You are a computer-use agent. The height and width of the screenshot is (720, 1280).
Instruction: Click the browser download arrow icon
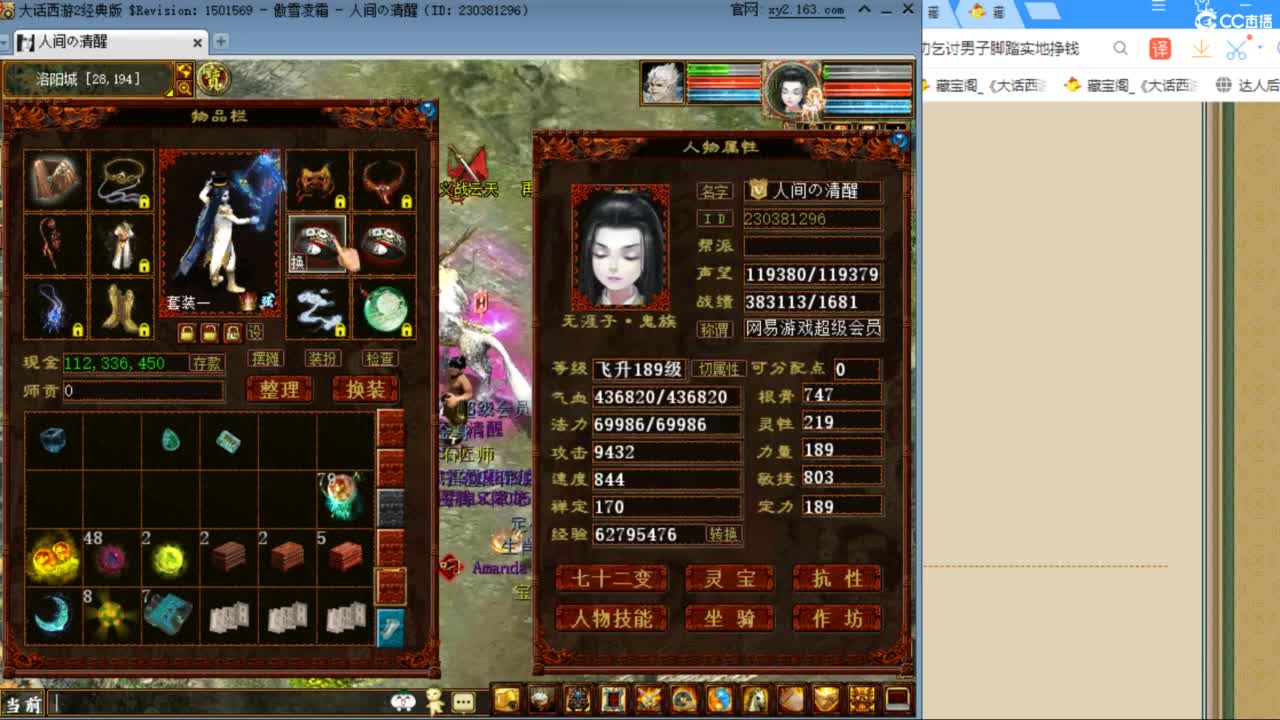point(1201,49)
